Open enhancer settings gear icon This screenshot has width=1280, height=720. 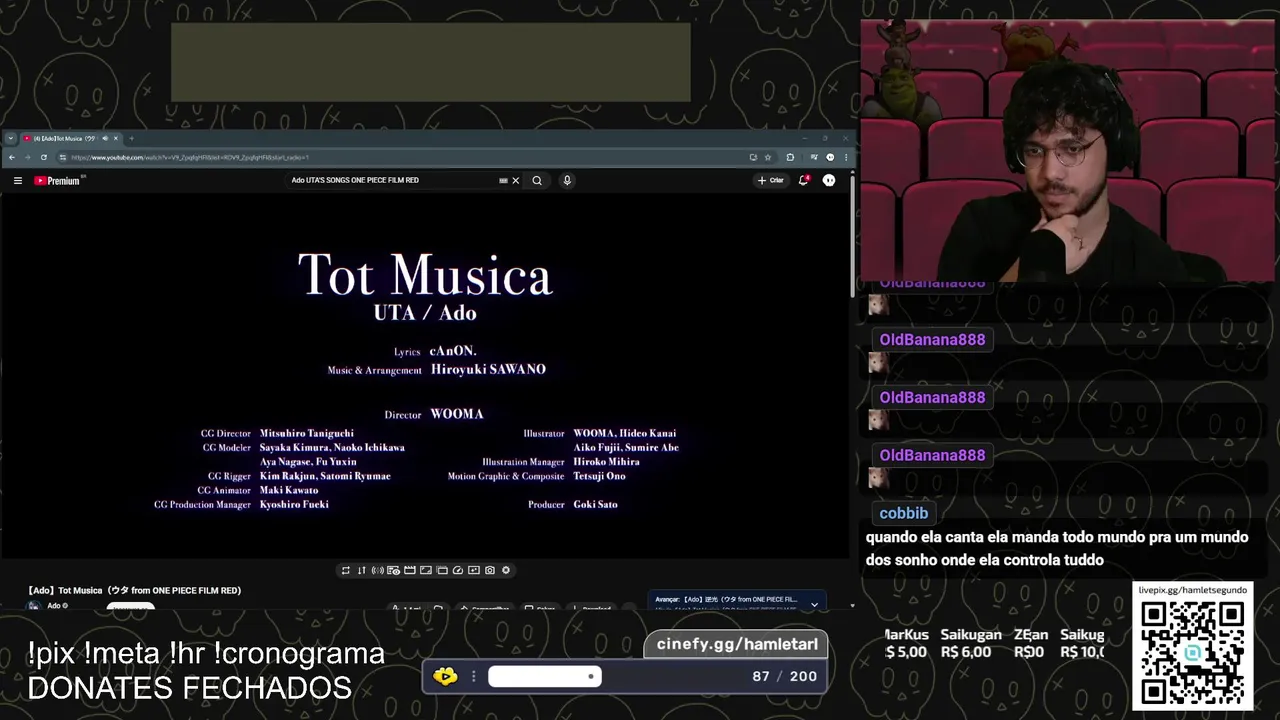coord(506,570)
